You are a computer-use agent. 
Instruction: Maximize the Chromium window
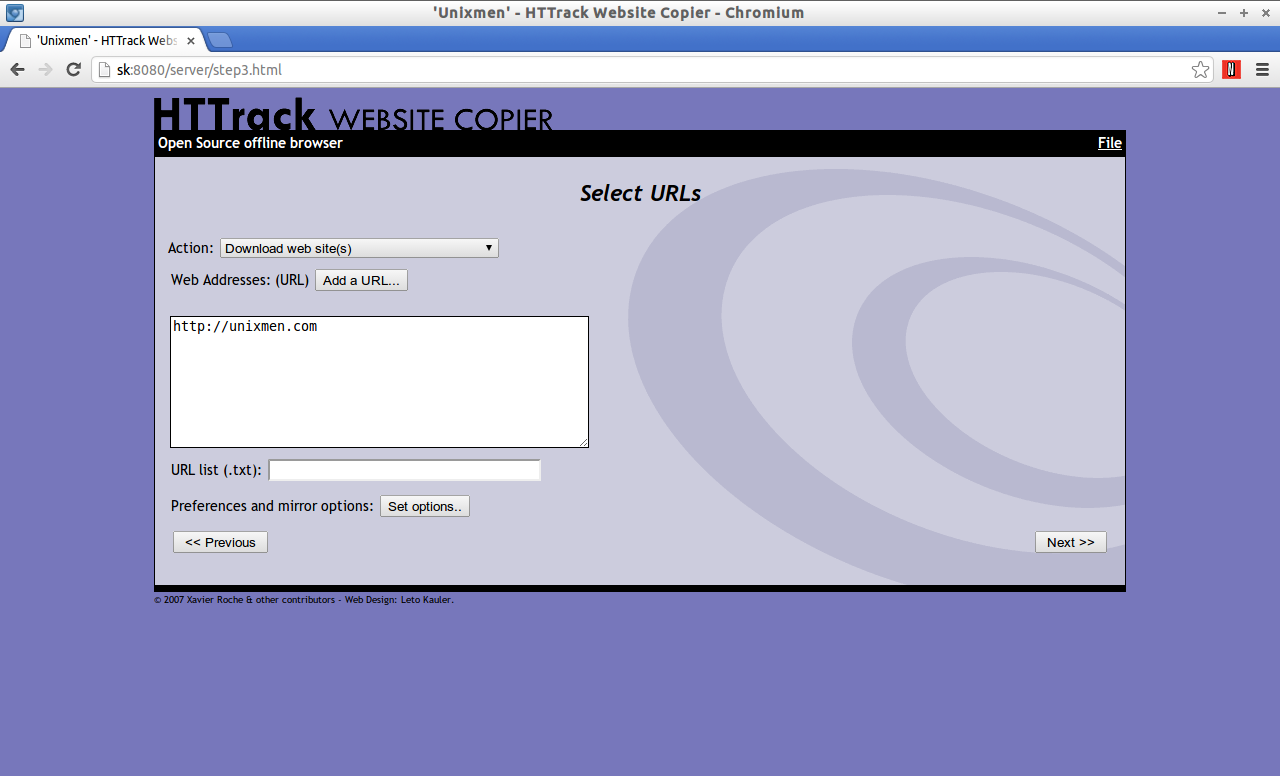point(1244,13)
